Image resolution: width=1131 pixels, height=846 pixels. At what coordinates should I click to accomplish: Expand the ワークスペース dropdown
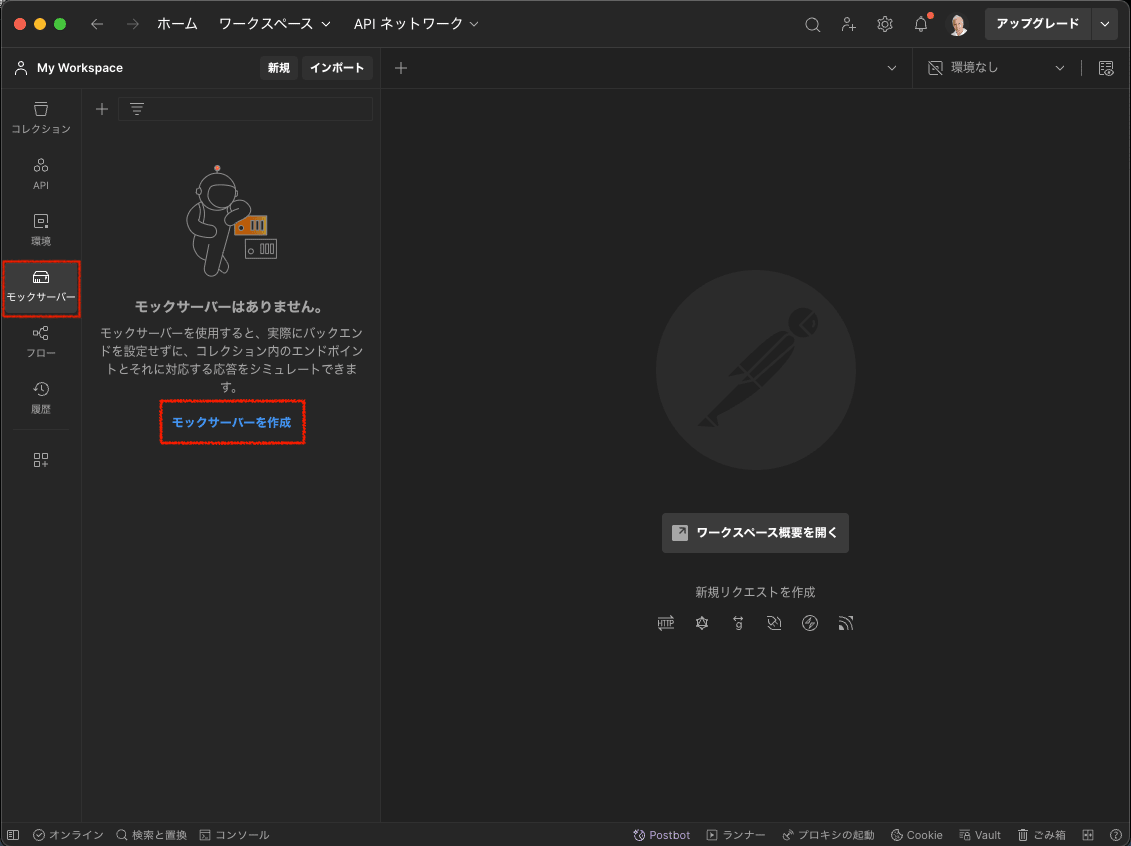pos(275,24)
